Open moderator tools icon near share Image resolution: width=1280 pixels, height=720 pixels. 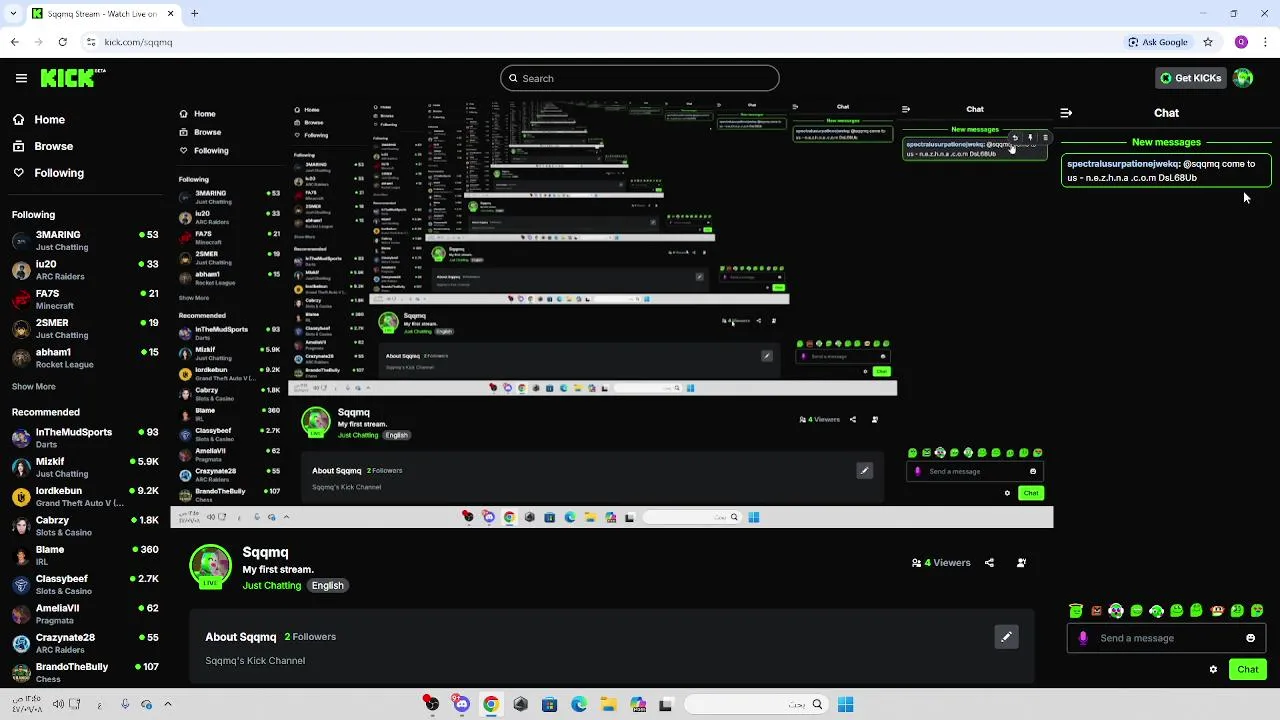1021,563
